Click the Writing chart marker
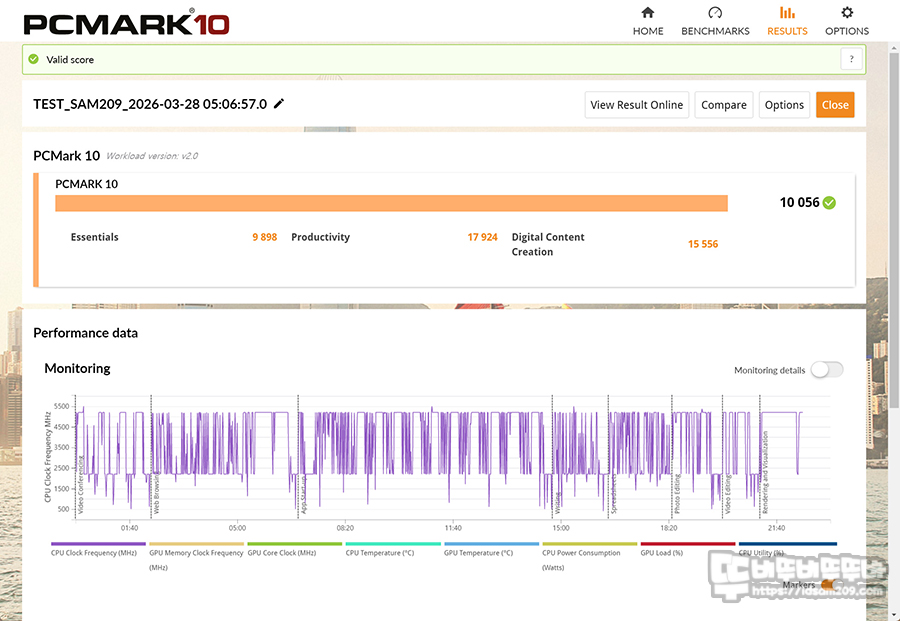 click(557, 502)
